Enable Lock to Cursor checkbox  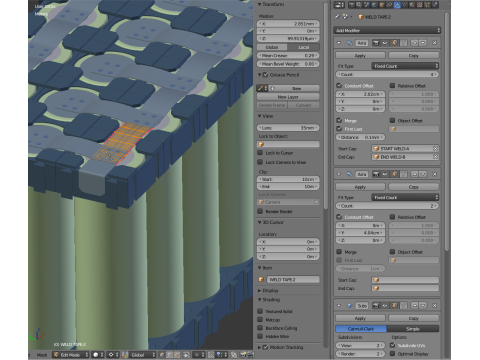pos(260,153)
